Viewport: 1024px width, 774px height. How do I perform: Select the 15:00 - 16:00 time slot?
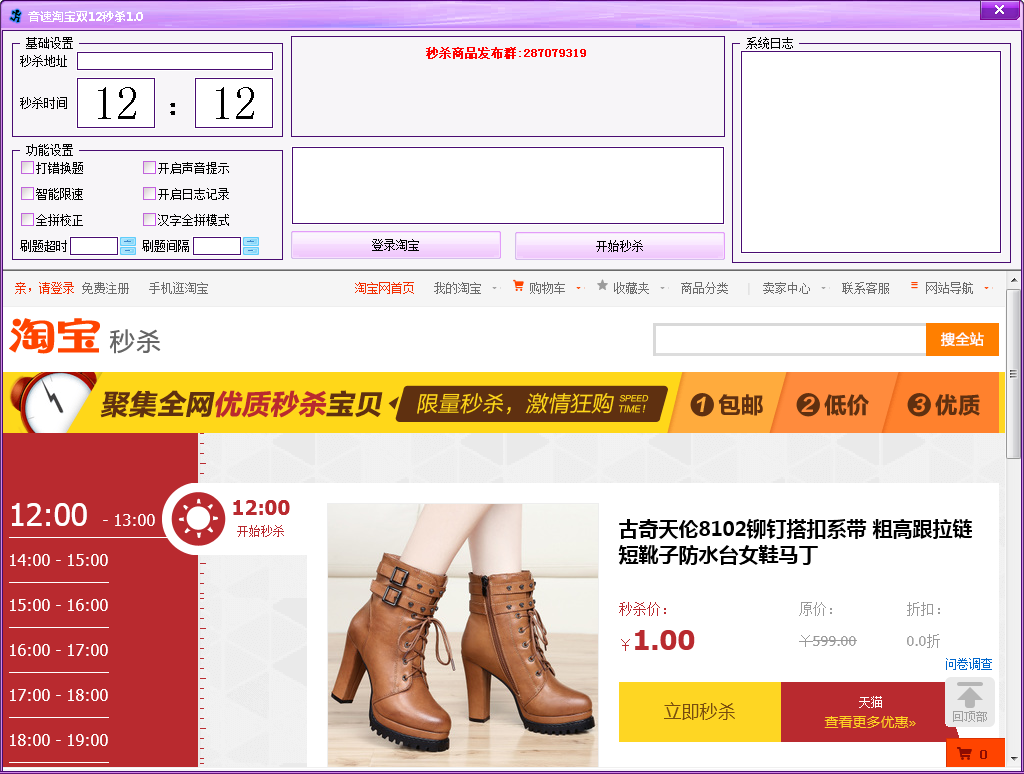click(59, 605)
